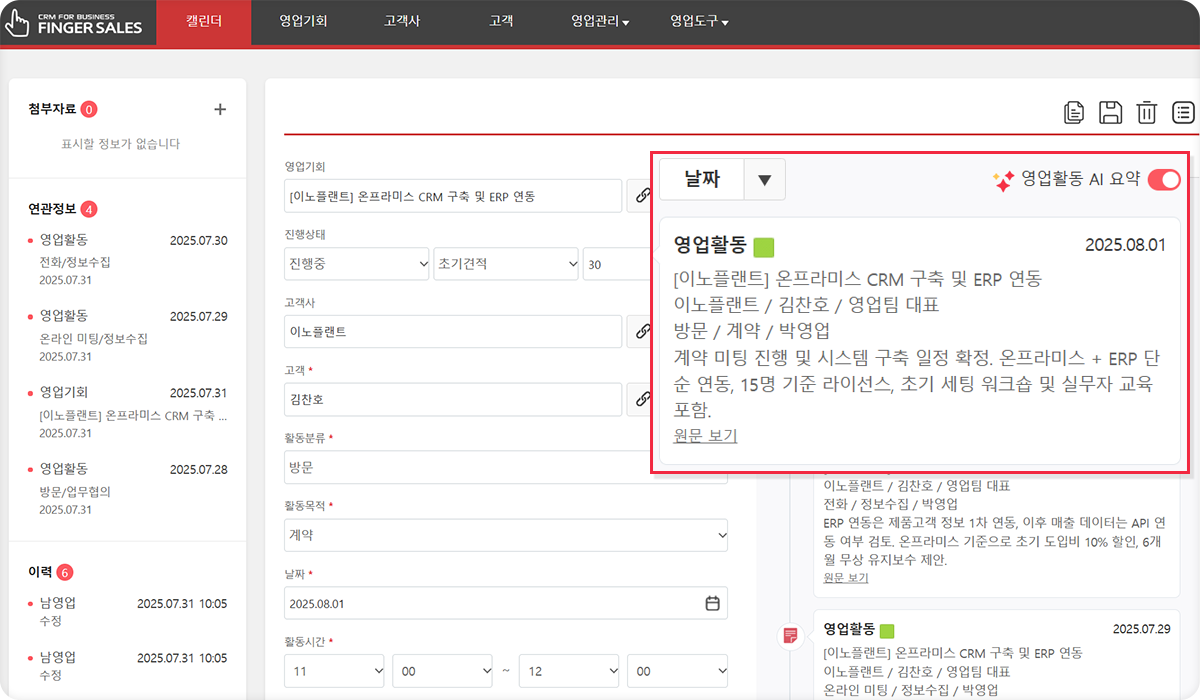
Task: Click the 연관정보 count badge
Action: click(89, 209)
